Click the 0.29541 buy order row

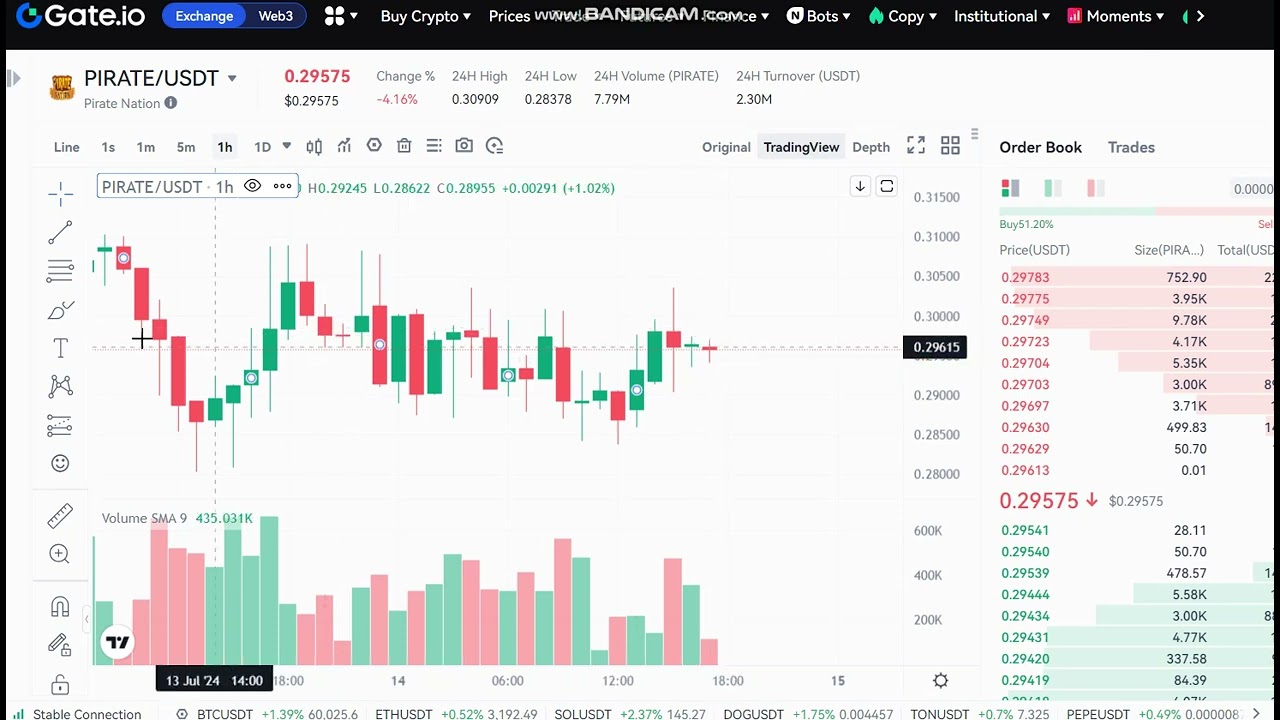pyautogui.click(x=1137, y=530)
